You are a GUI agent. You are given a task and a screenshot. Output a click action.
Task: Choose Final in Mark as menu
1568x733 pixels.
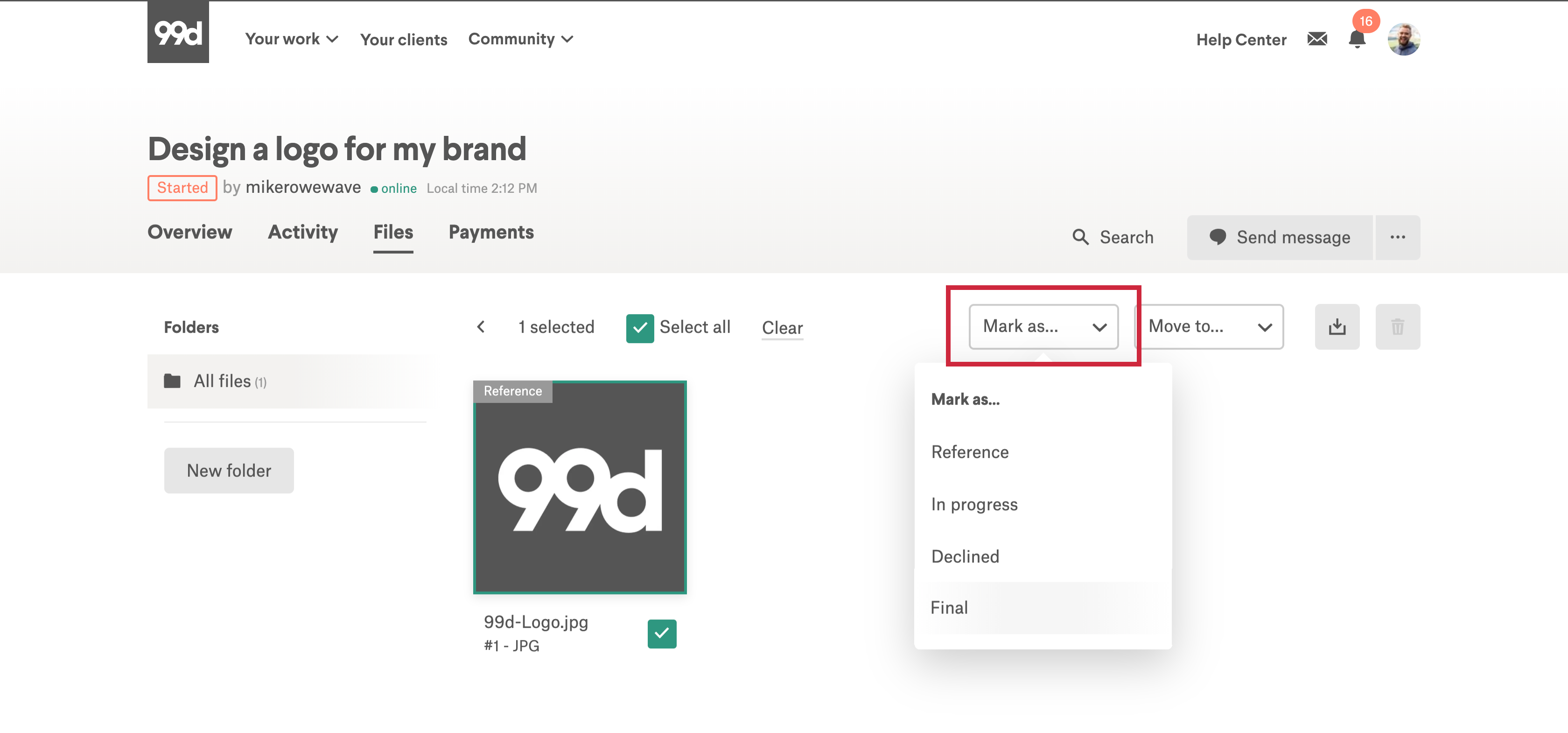pyautogui.click(x=950, y=607)
